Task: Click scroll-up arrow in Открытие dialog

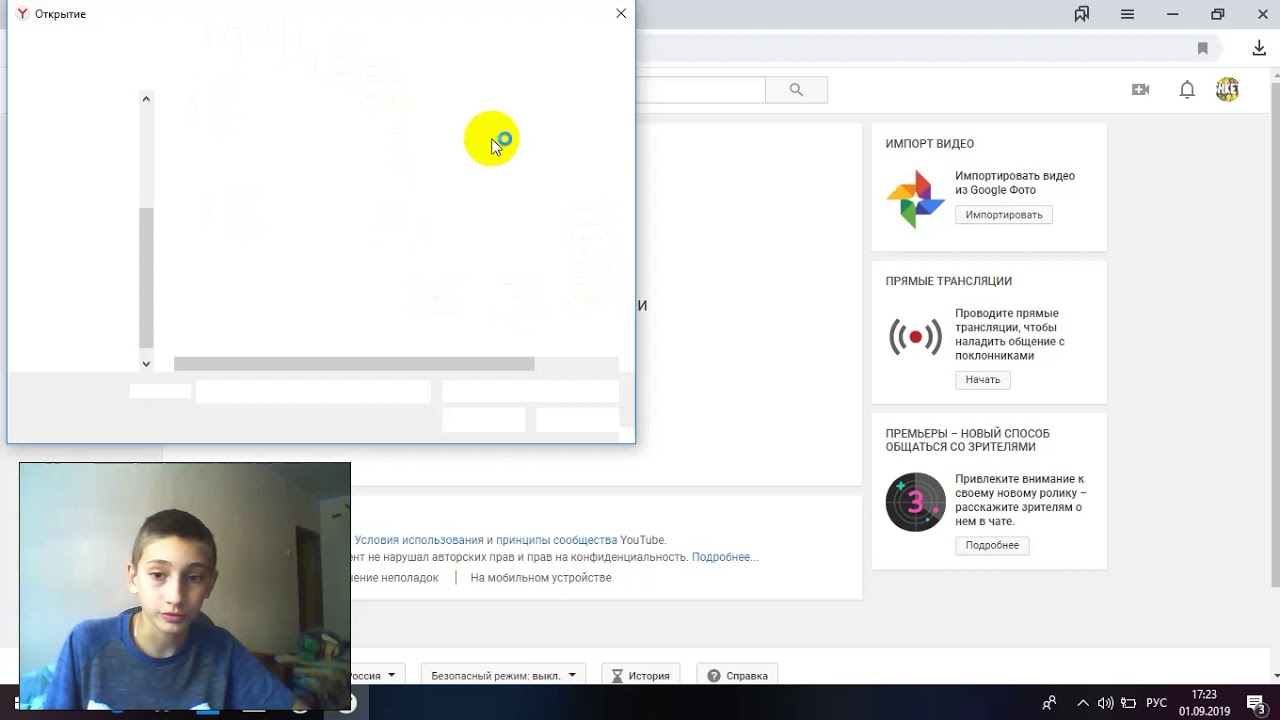Action: 146,98
